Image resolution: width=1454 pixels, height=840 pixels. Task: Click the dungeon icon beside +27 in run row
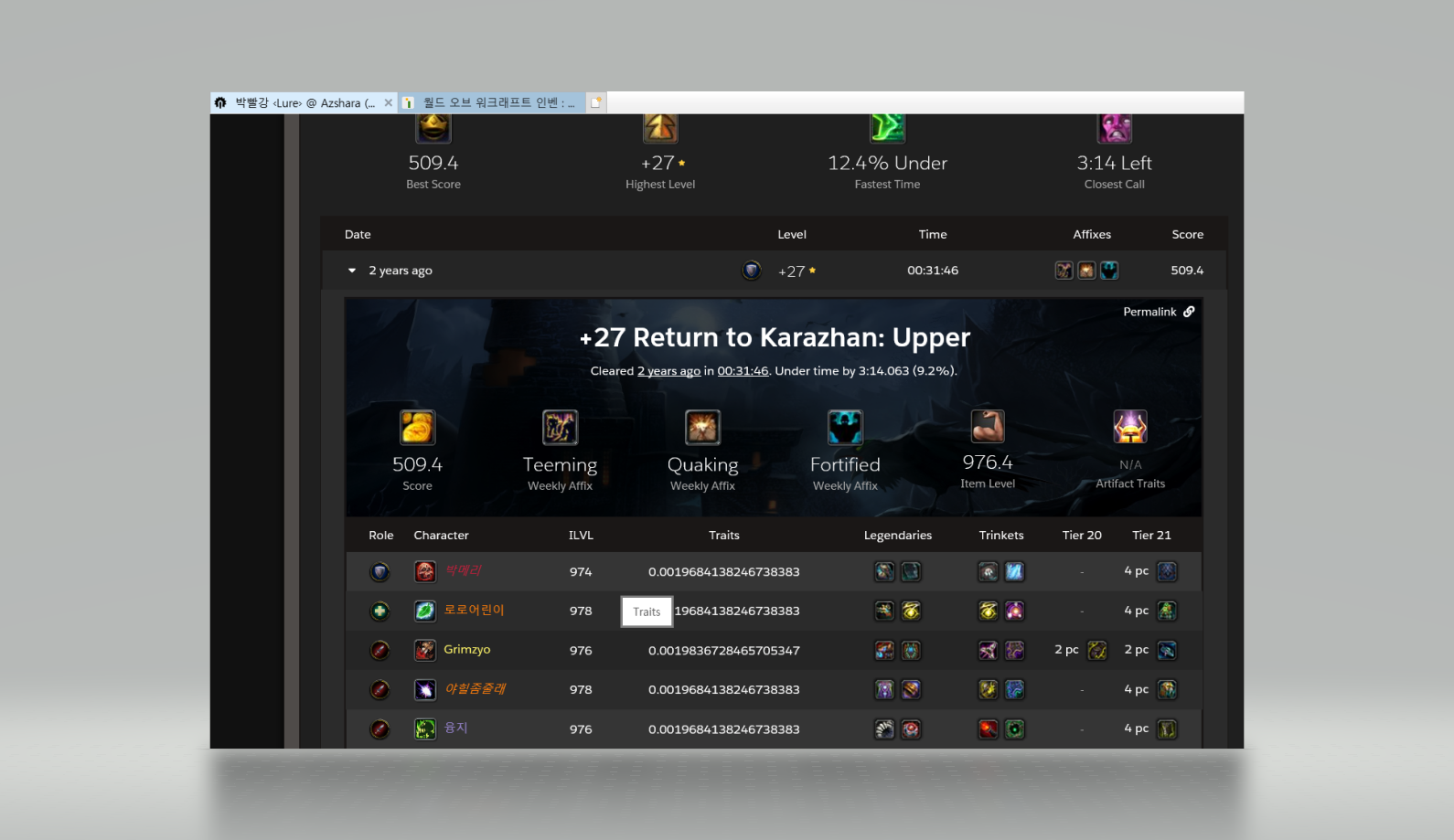point(752,271)
